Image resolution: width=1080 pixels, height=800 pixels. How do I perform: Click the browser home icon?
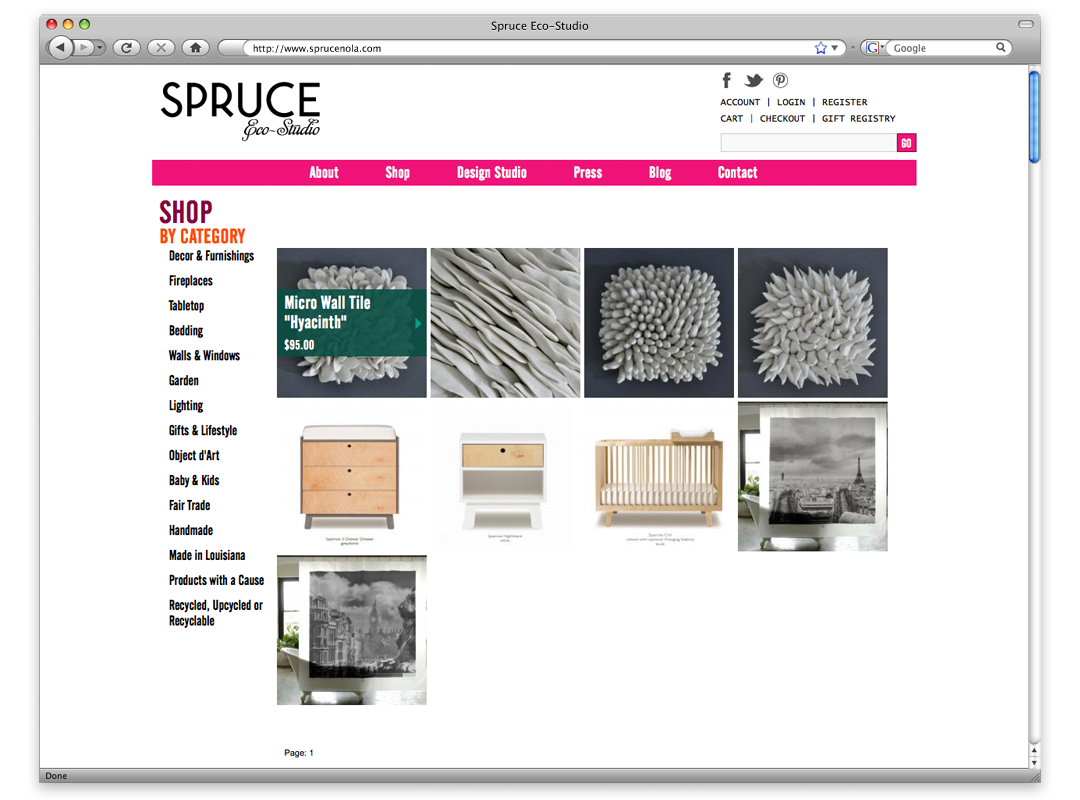click(195, 47)
